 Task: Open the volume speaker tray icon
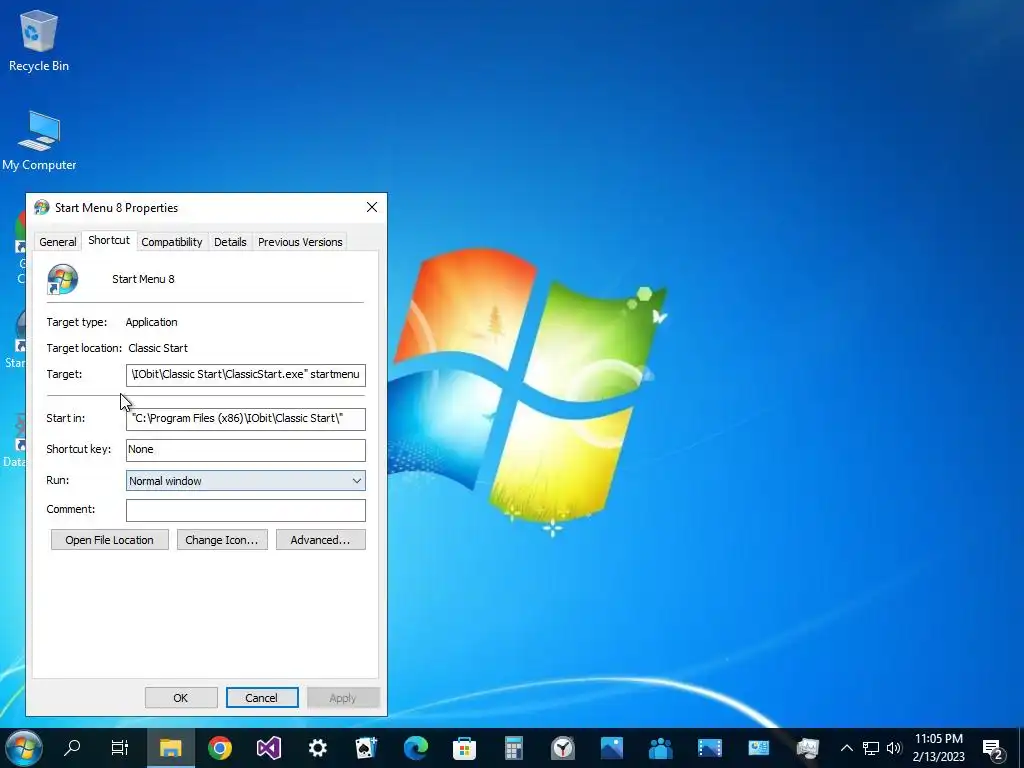pos(894,748)
